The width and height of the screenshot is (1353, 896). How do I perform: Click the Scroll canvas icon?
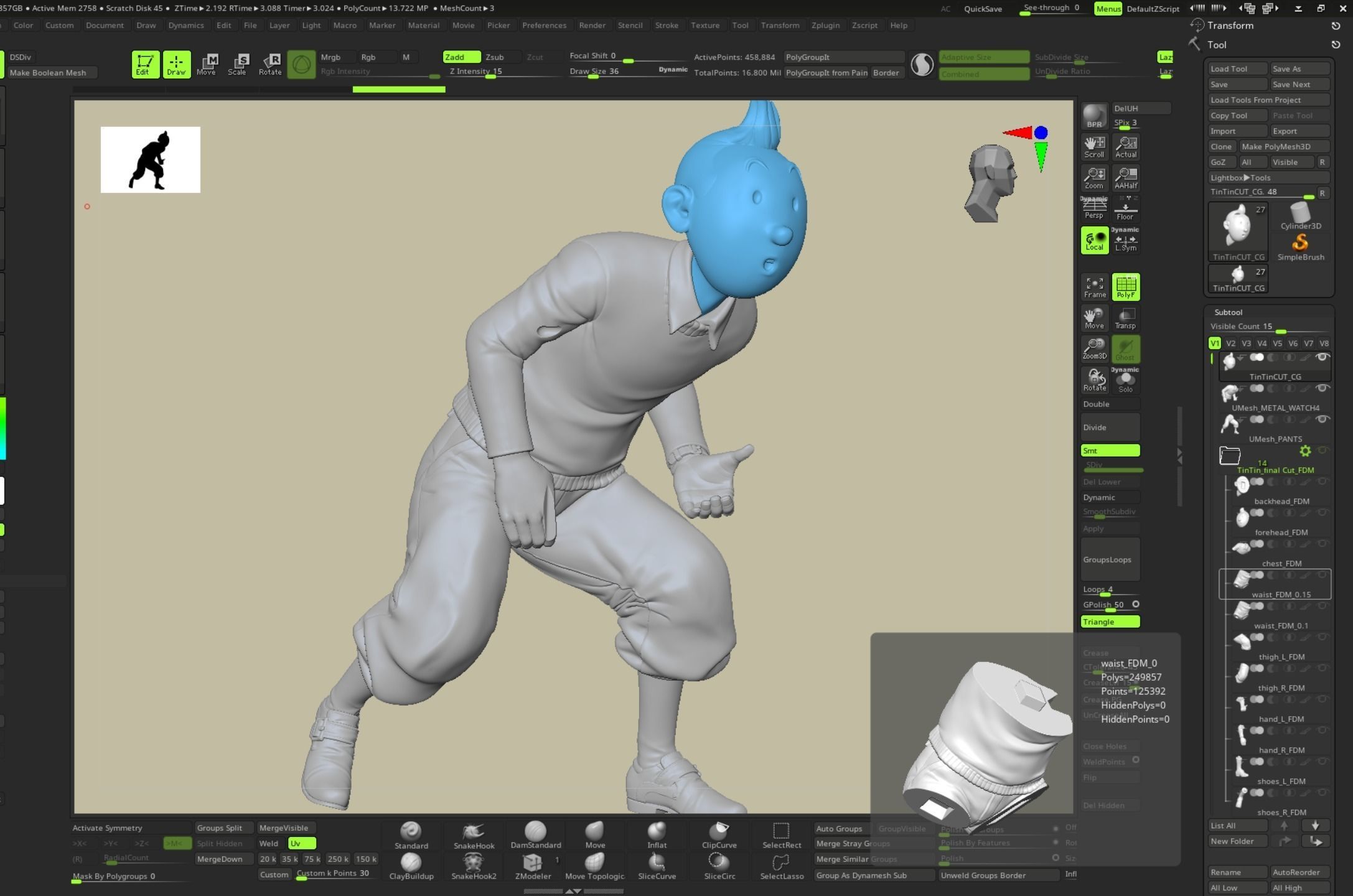pos(1094,147)
